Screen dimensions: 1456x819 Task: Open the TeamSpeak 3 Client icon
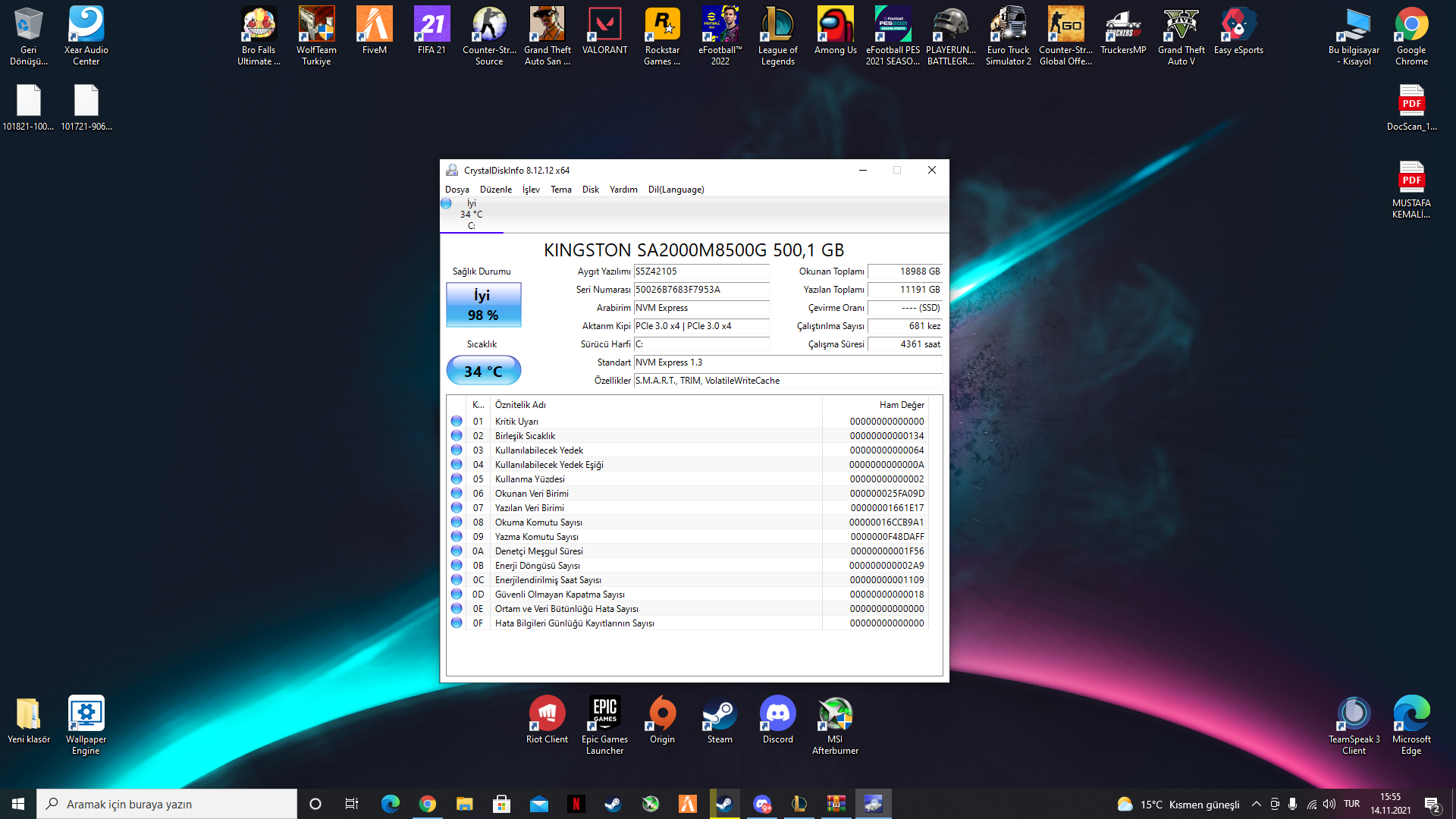point(1354,726)
